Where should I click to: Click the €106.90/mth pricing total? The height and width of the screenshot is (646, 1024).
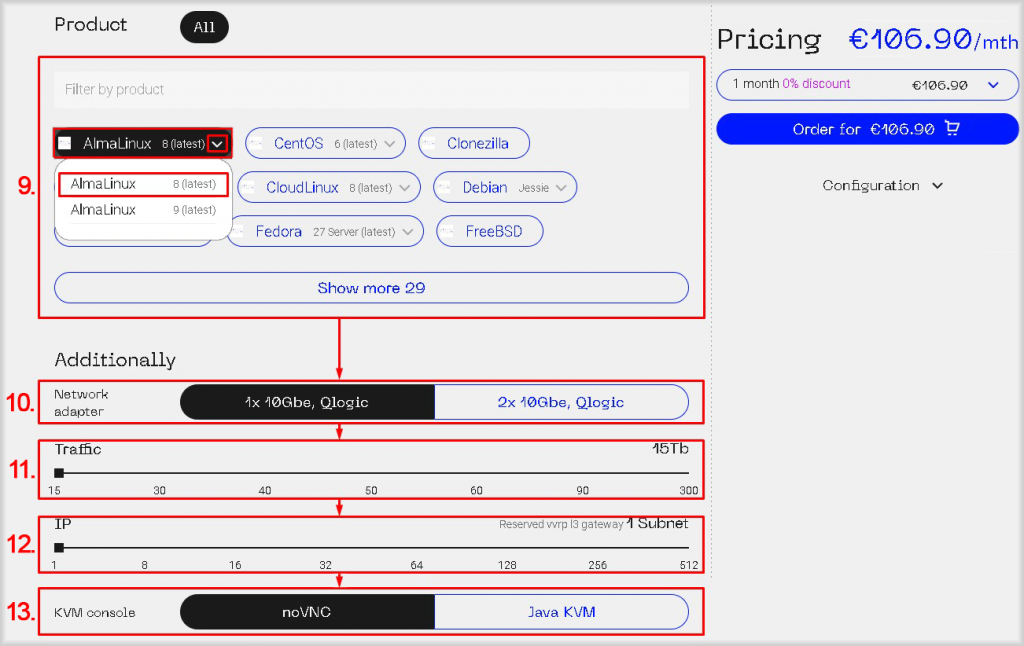point(933,40)
